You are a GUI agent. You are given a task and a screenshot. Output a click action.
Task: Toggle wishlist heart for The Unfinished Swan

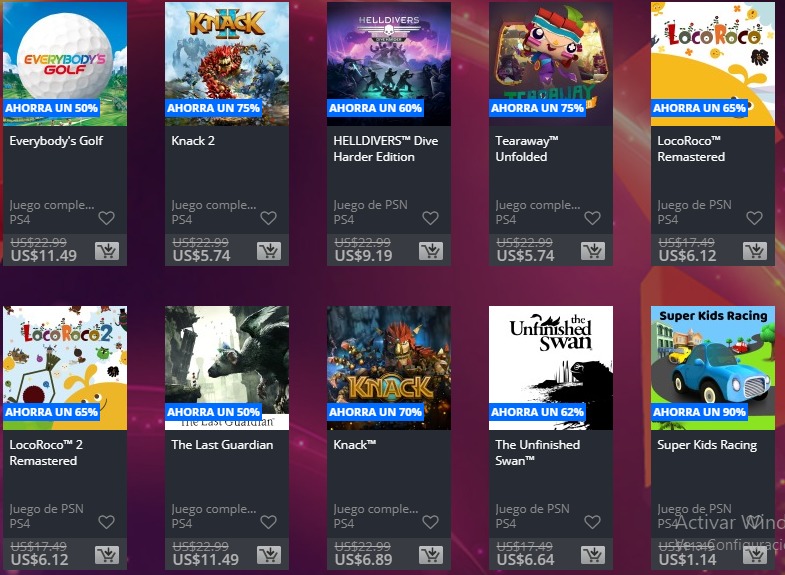592,522
